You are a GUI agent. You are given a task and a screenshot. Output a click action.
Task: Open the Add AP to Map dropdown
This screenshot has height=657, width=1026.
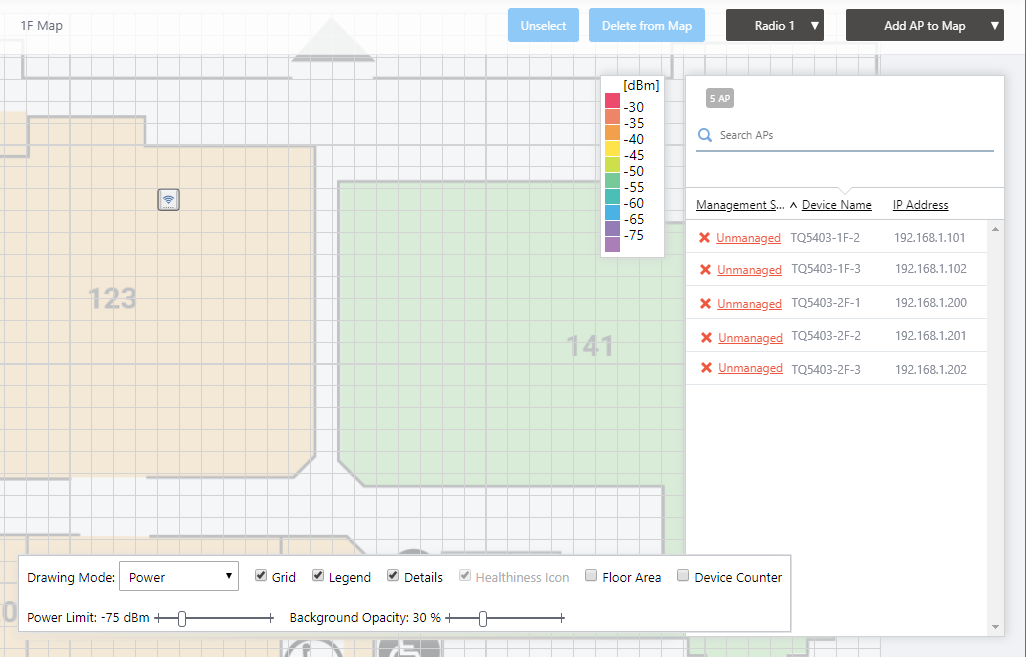[x=924, y=26]
